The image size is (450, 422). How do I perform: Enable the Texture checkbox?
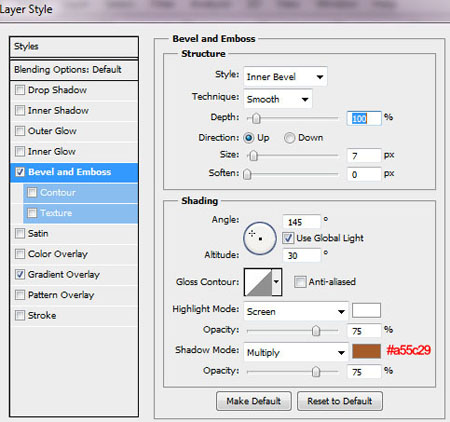(x=32, y=213)
